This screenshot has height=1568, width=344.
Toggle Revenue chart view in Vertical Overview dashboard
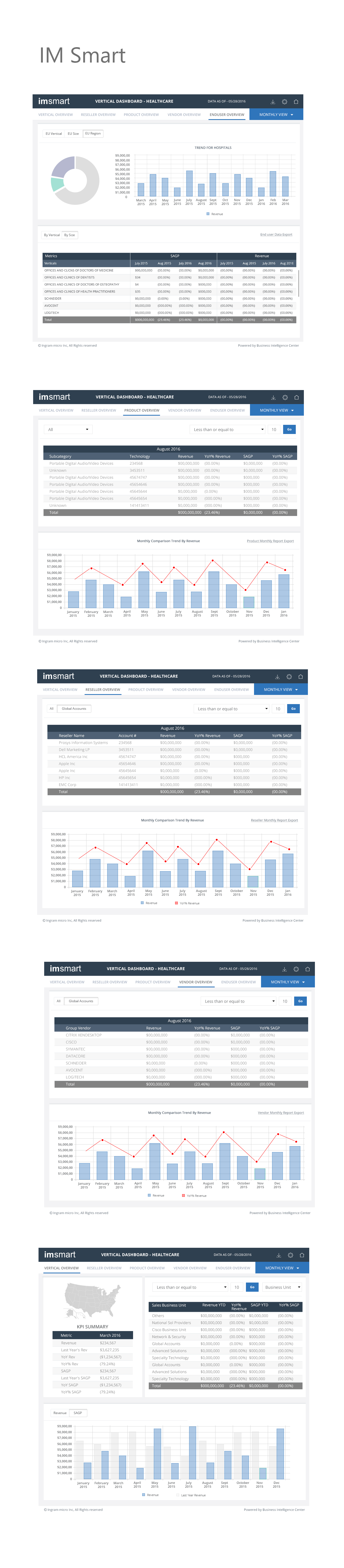point(60,1413)
